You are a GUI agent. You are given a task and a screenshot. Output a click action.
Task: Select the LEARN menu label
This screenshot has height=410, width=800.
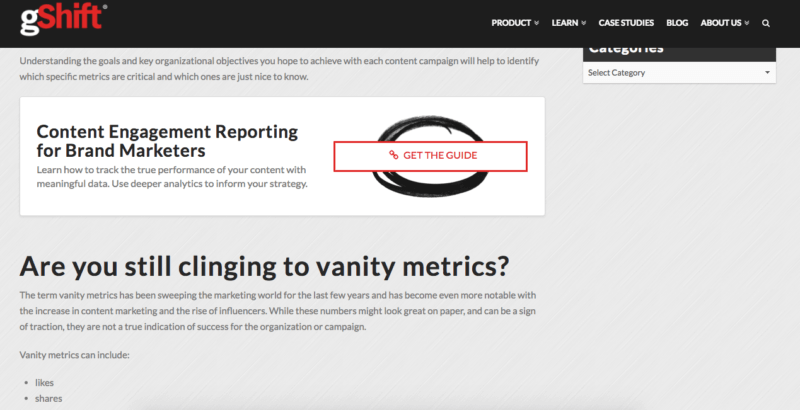coord(565,22)
